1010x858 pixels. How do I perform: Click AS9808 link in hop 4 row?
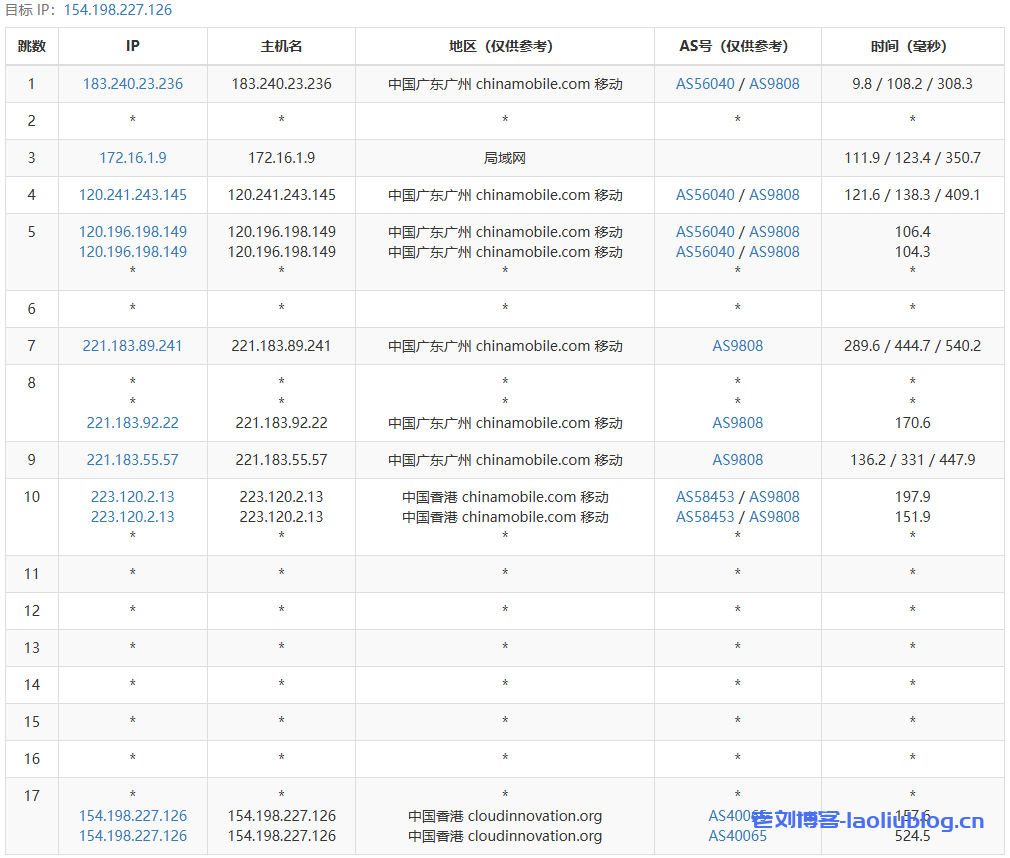pyautogui.click(x=774, y=195)
